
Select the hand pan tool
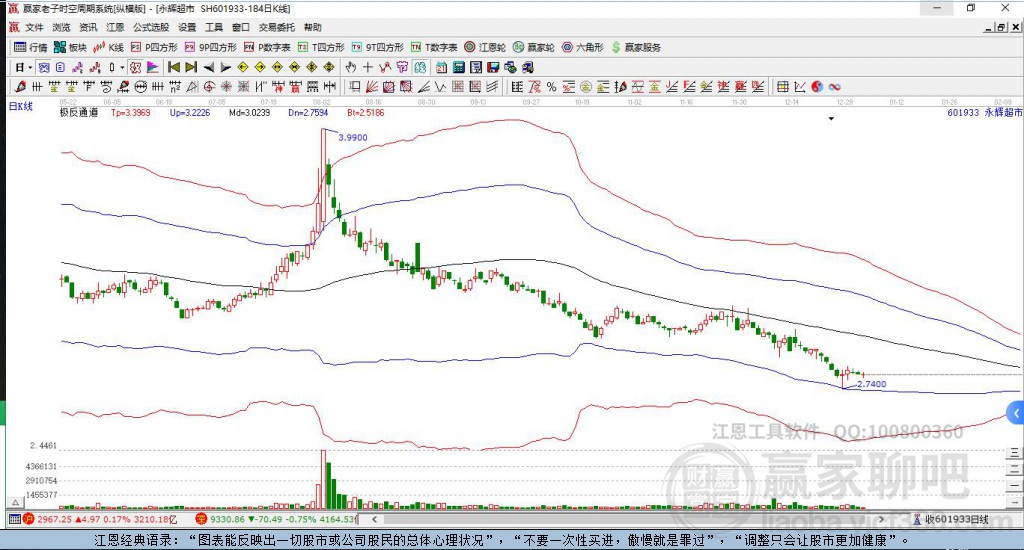[x=351, y=67]
